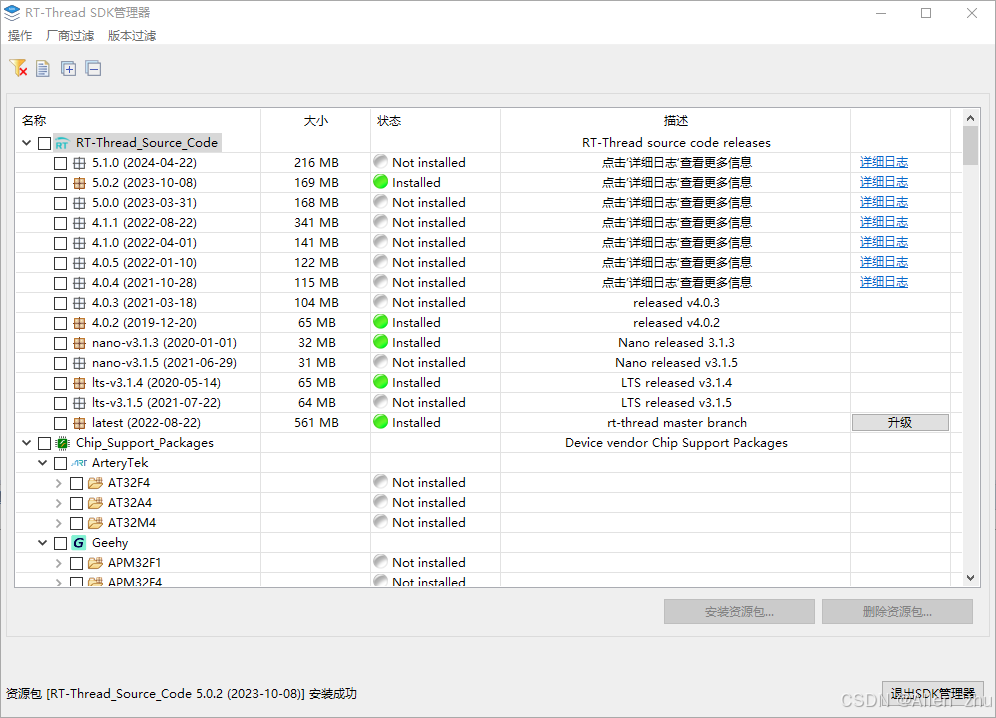The width and height of the screenshot is (996, 718).
Task: Click the package icon for 4.1.1 (2022-08-22)
Action: click(x=79, y=223)
